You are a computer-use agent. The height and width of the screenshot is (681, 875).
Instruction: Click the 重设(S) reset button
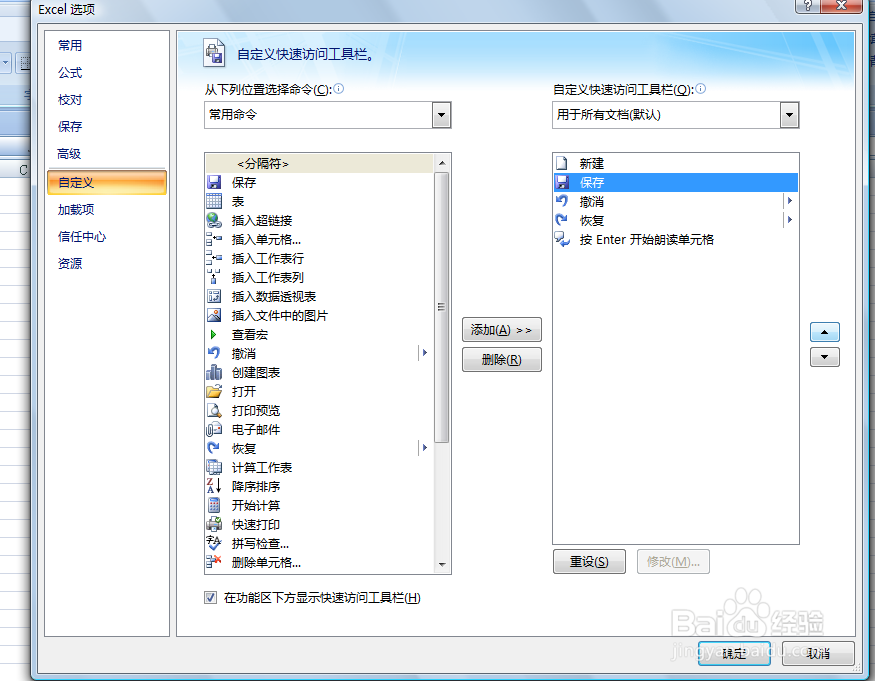tap(589, 562)
